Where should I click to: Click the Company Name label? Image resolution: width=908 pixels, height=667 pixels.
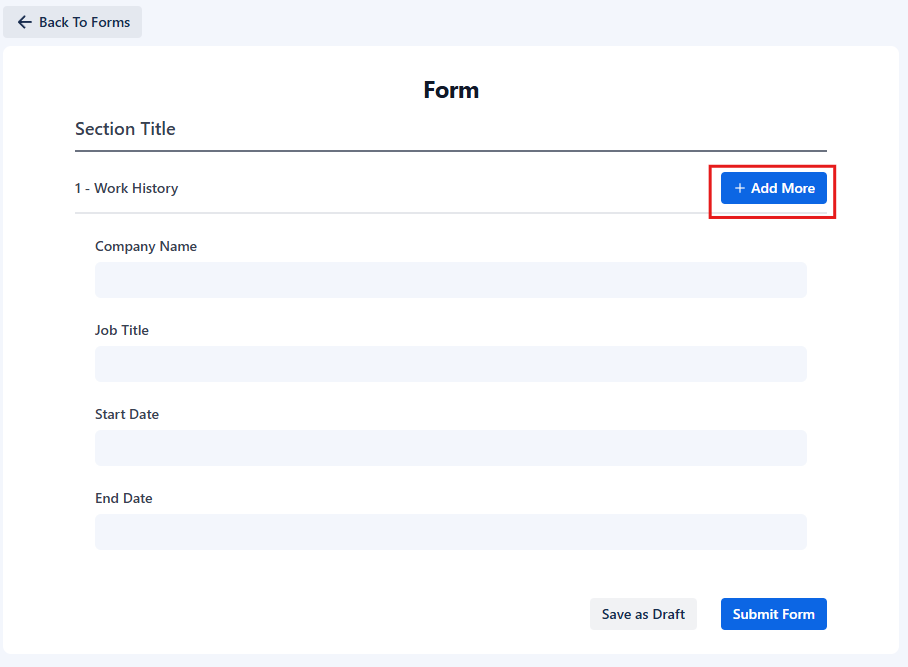coord(146,246)
